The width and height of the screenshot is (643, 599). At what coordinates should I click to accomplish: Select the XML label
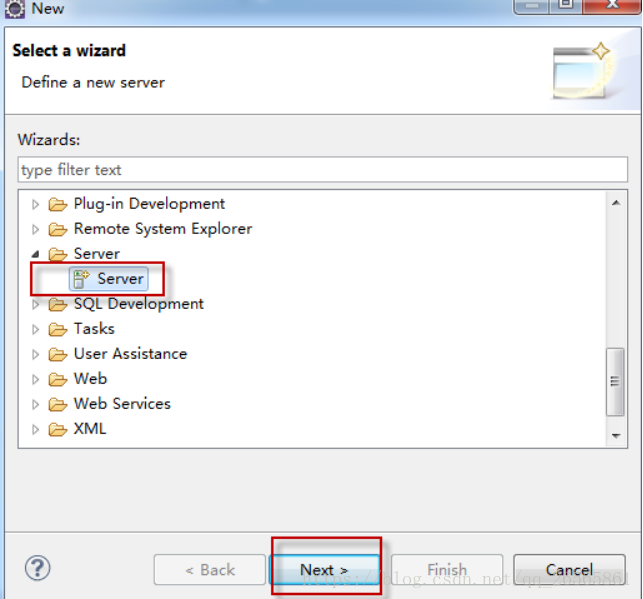[x=90, y=429]
